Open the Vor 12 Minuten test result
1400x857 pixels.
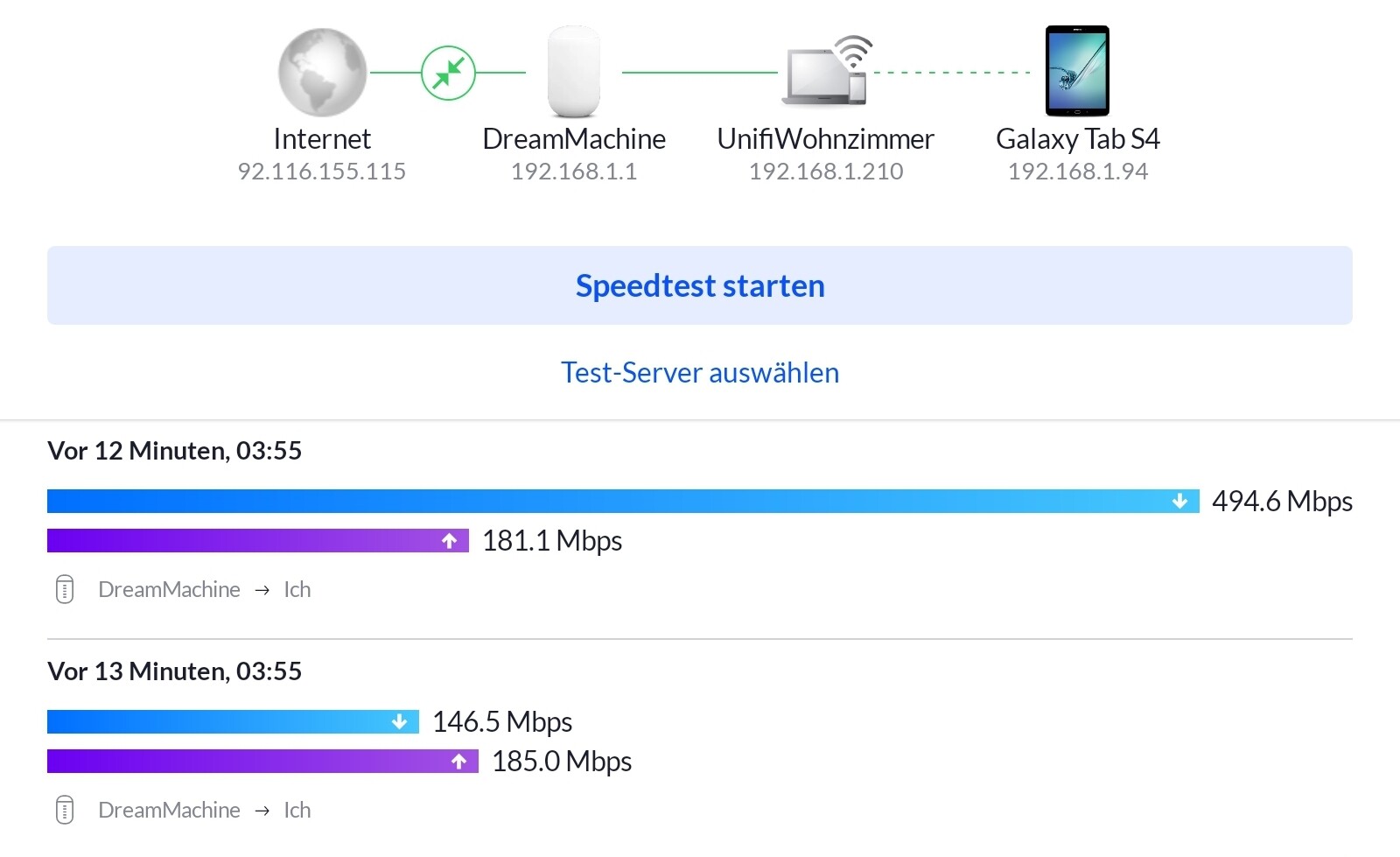pyautogui.click(x=175, y=451)
